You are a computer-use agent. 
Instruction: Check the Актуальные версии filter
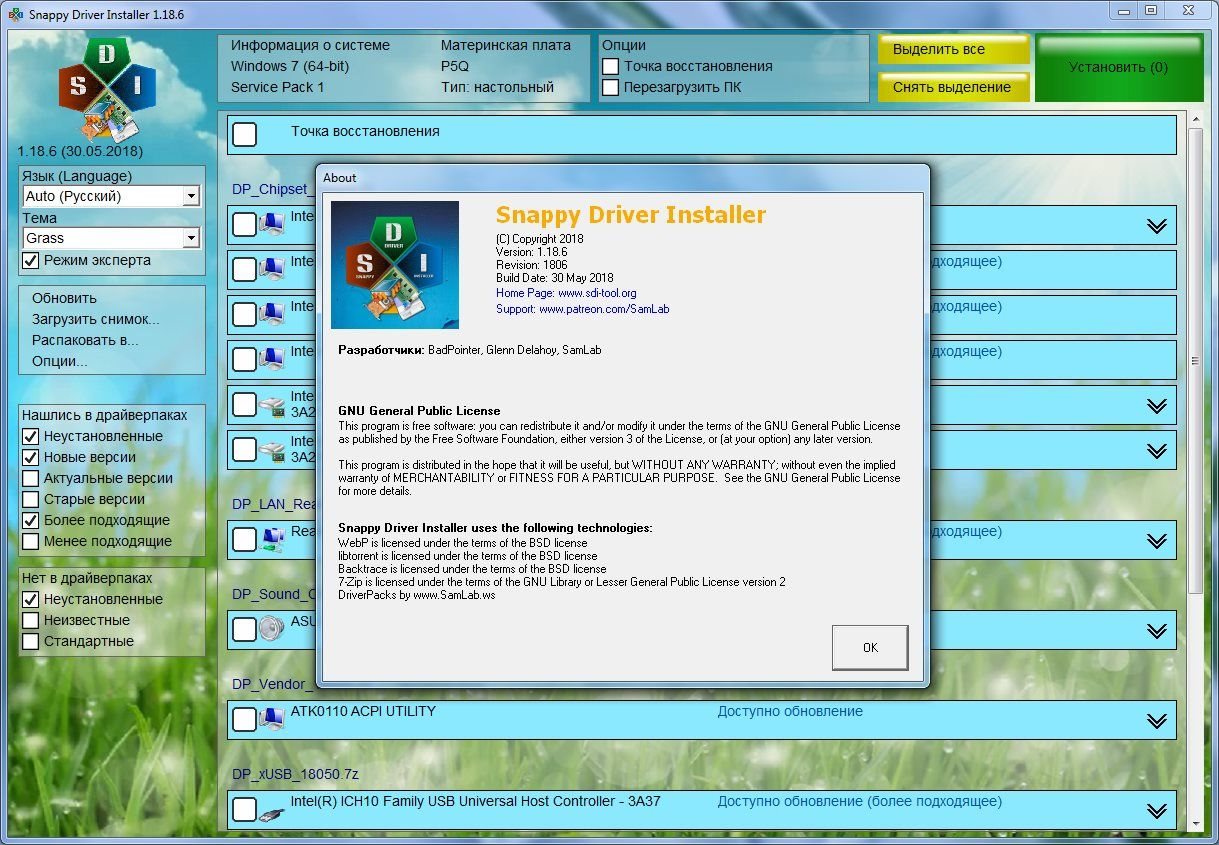click(x=31, y=478)
